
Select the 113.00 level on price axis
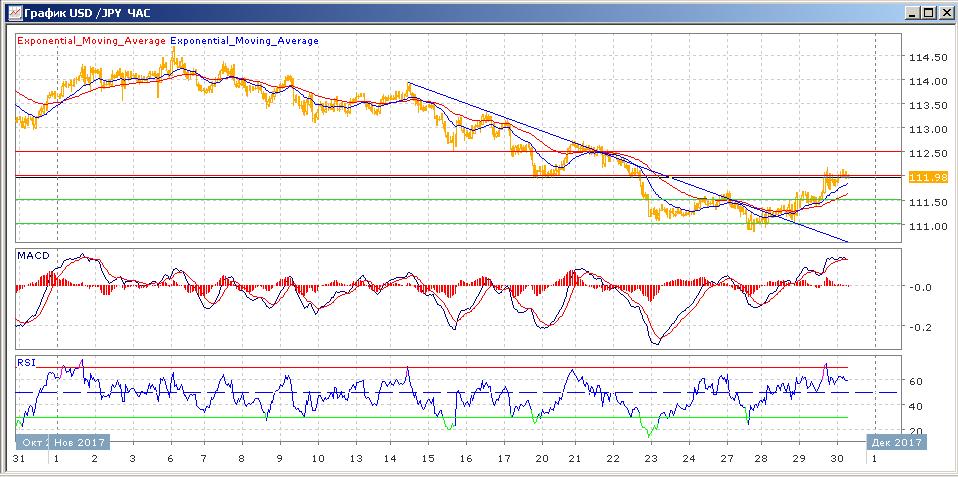coord(926,129)
